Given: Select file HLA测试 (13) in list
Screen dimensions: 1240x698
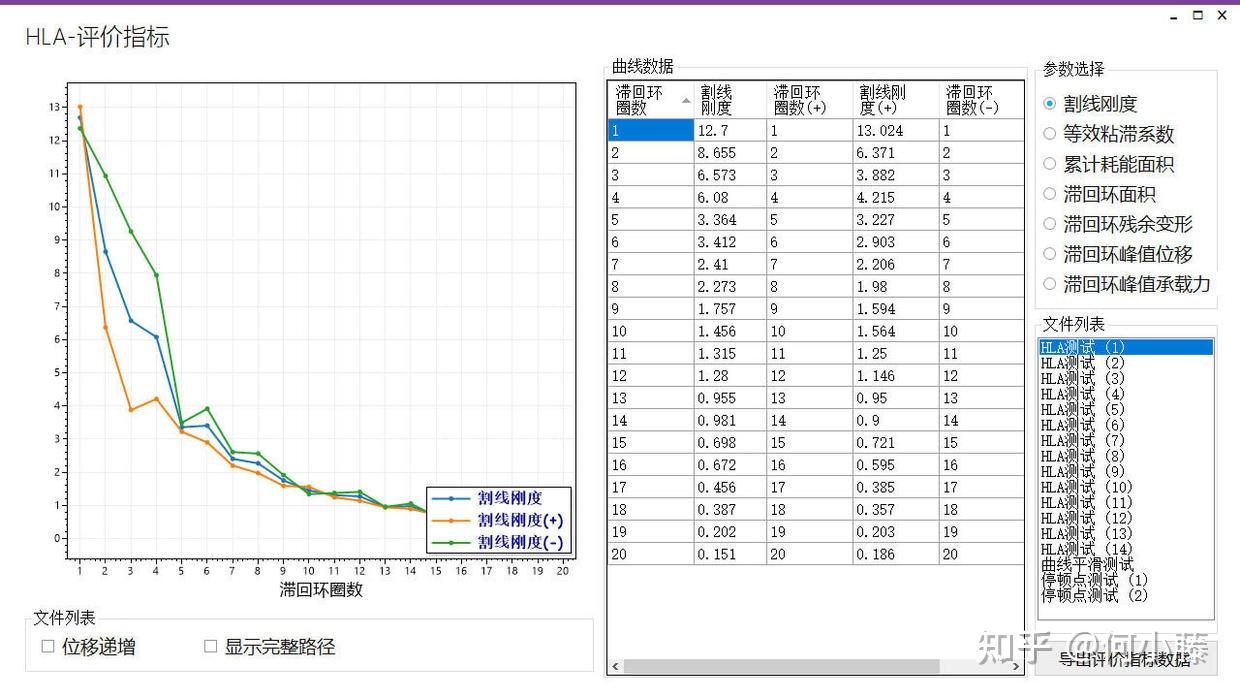Looking at the screenshot, I should pyautogui.click(x=1126, y=533).
